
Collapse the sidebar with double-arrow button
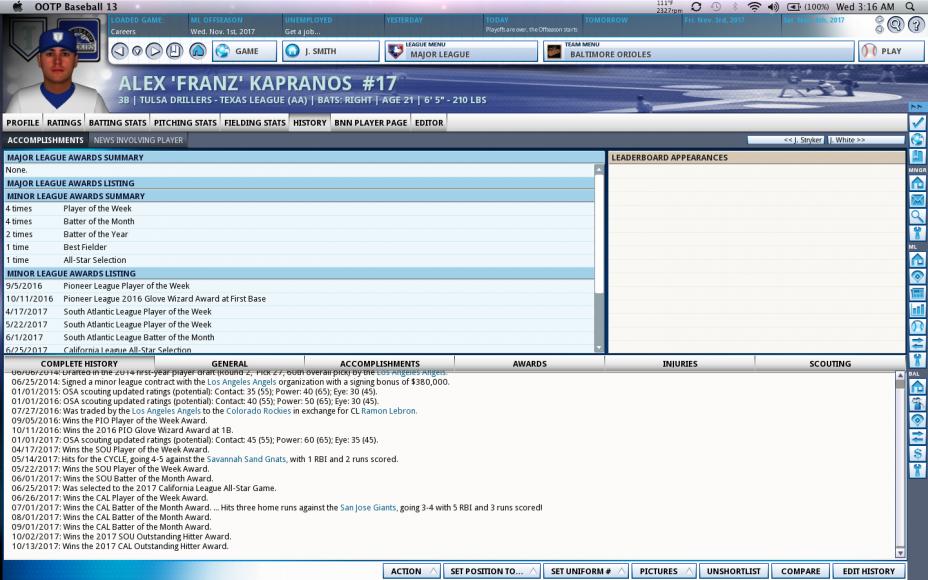(x=917, y=107)
